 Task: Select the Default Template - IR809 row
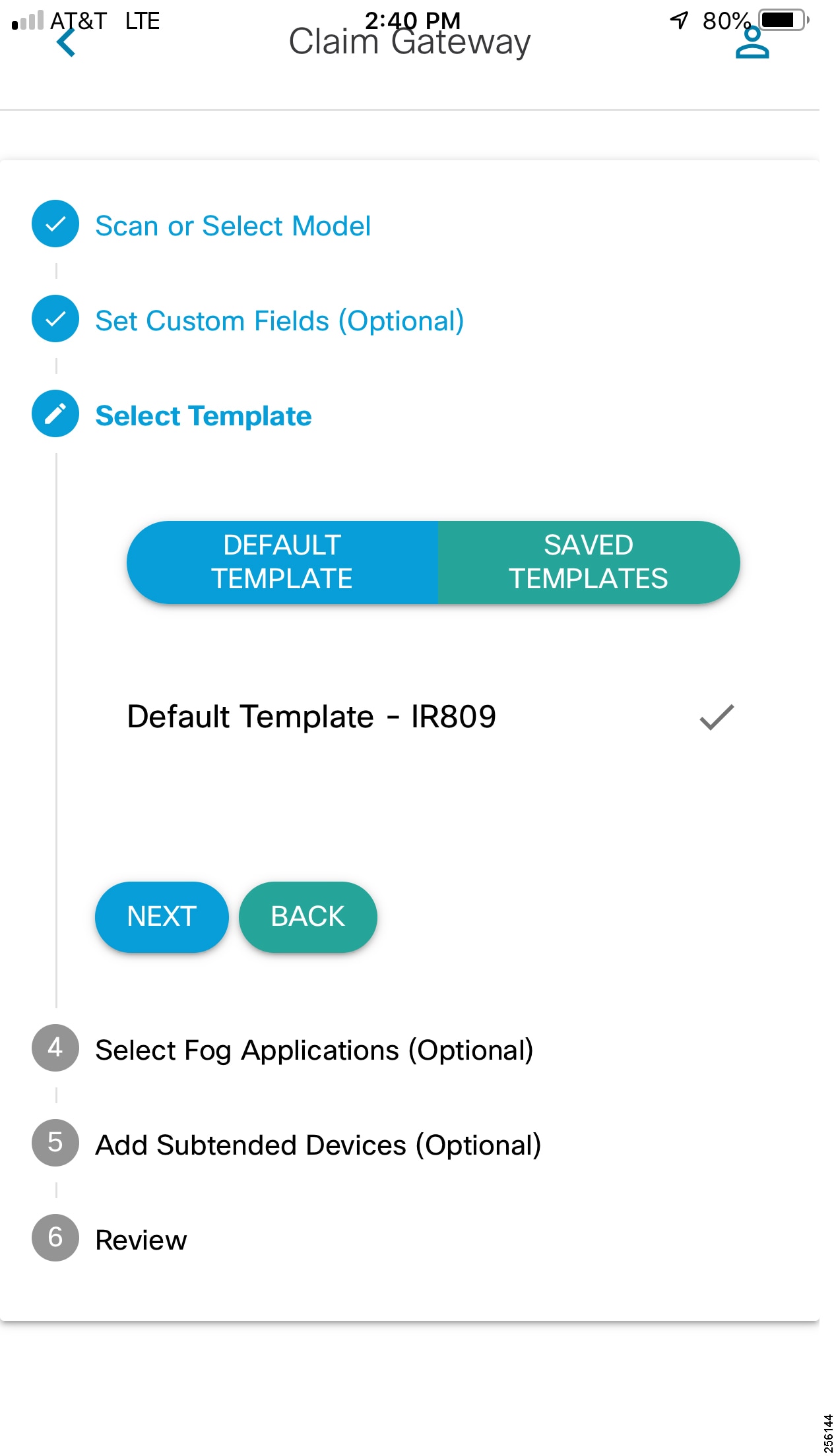311,717
